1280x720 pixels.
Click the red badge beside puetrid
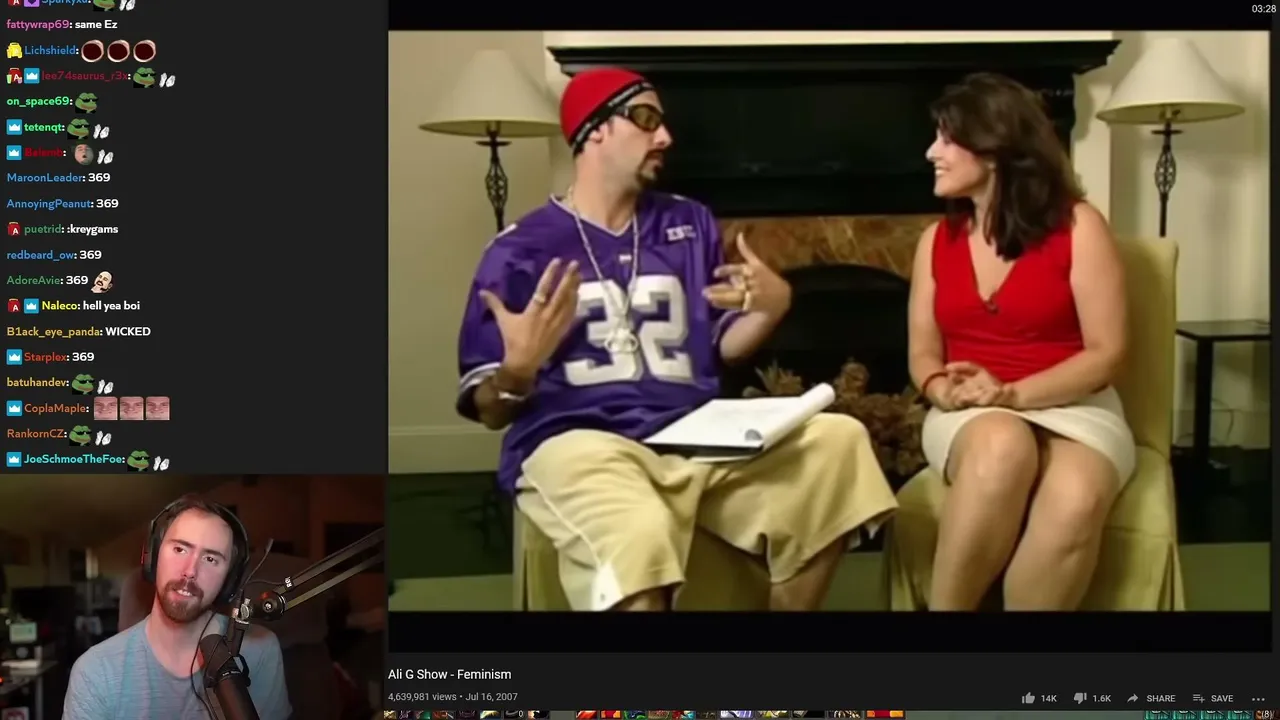pyautogui.click(x=14, y=229)
